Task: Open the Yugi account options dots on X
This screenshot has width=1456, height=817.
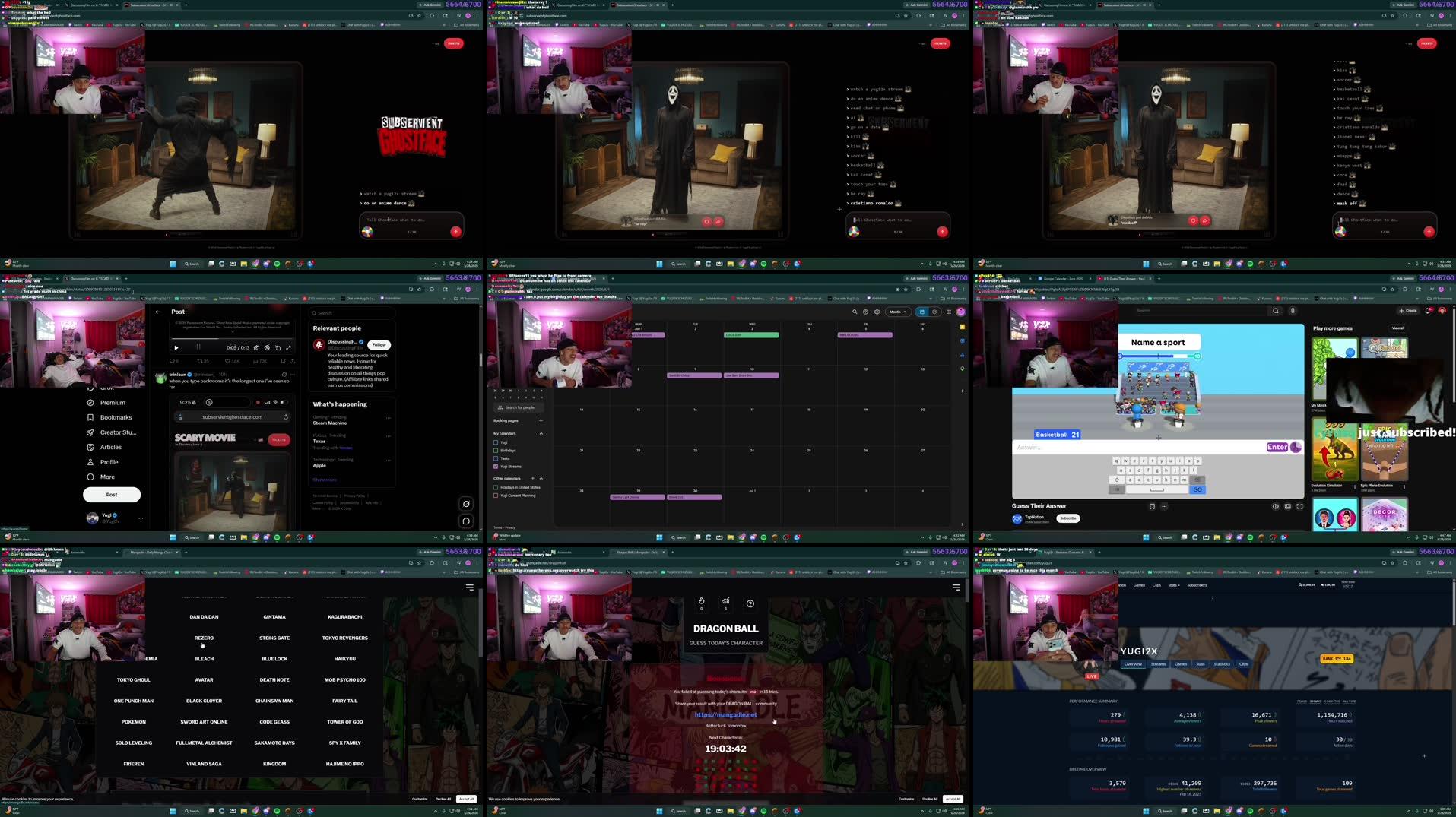Action: pos(141,518)
